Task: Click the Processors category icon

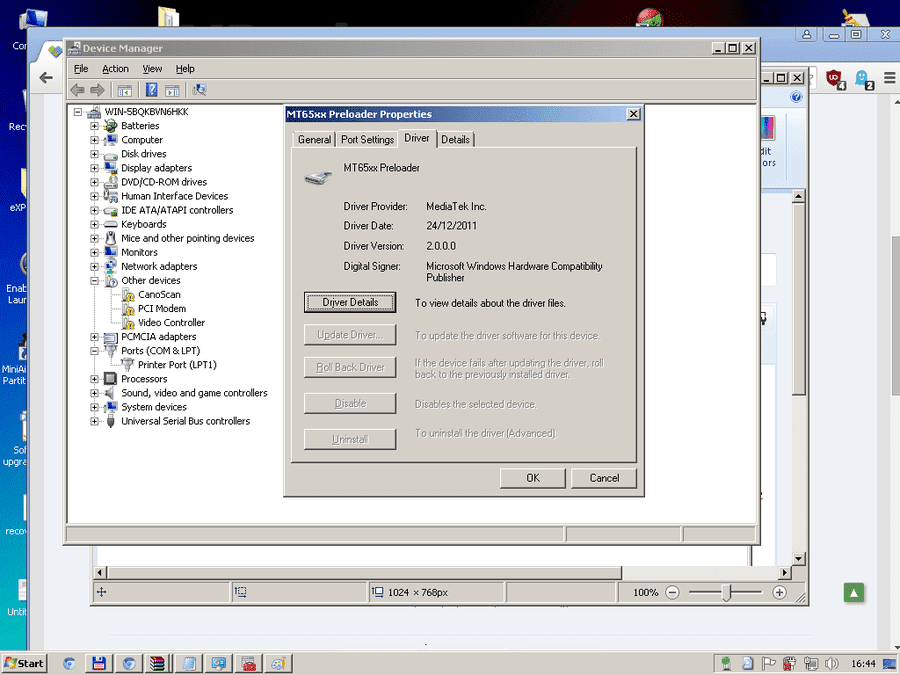Action: pos(111,379)
